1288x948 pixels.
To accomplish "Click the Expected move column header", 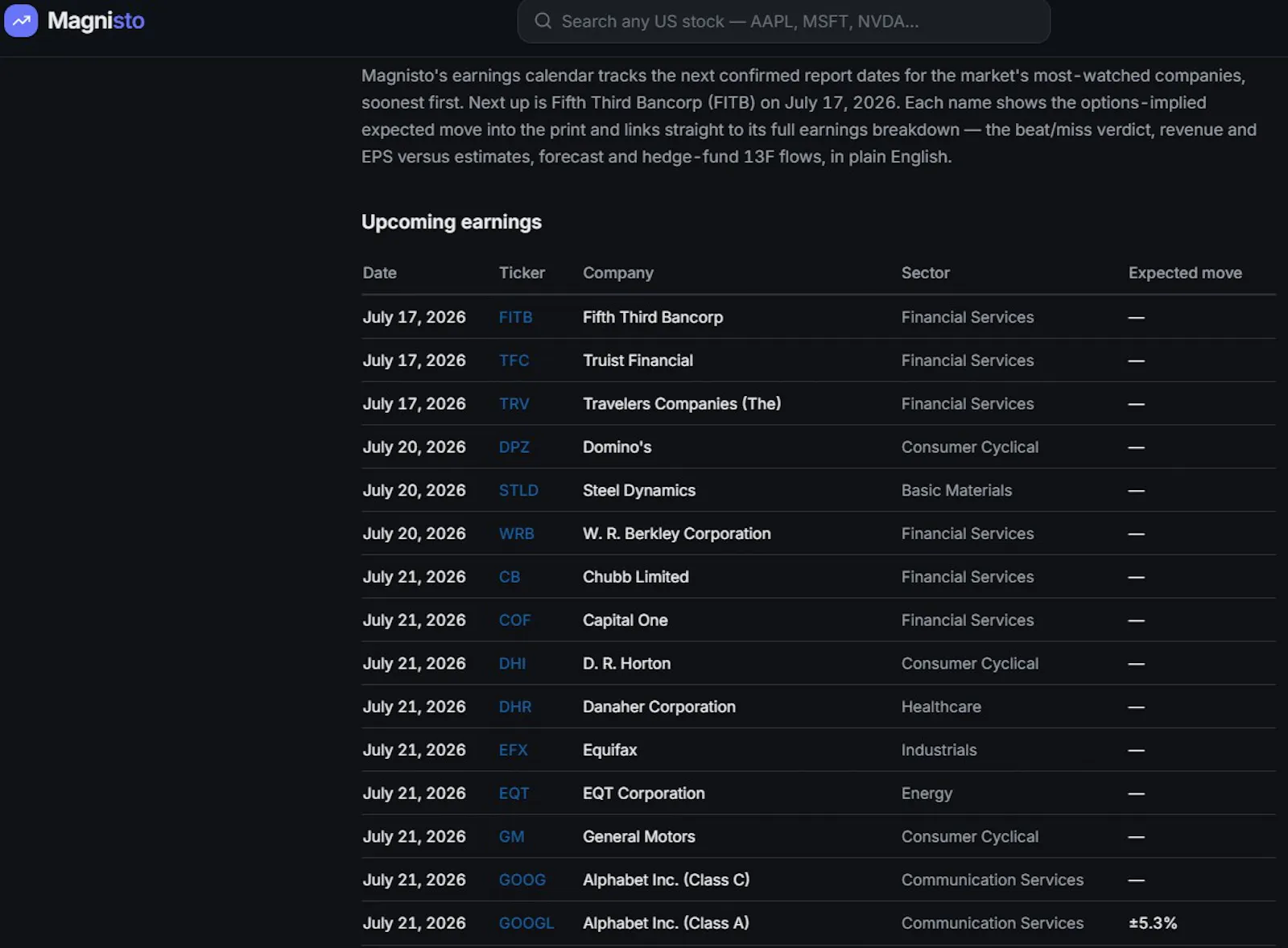I will click(x=1185, y=273).
